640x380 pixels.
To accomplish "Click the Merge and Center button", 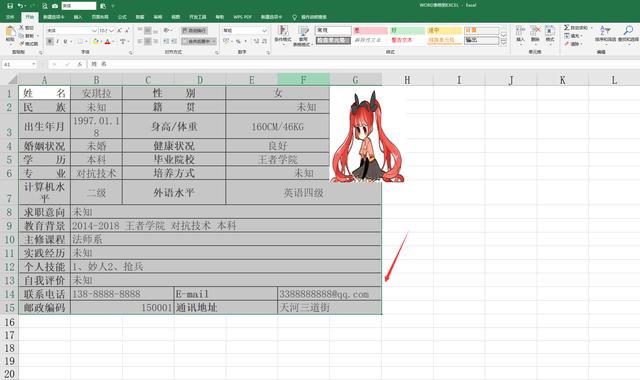I will pos(199,41).
